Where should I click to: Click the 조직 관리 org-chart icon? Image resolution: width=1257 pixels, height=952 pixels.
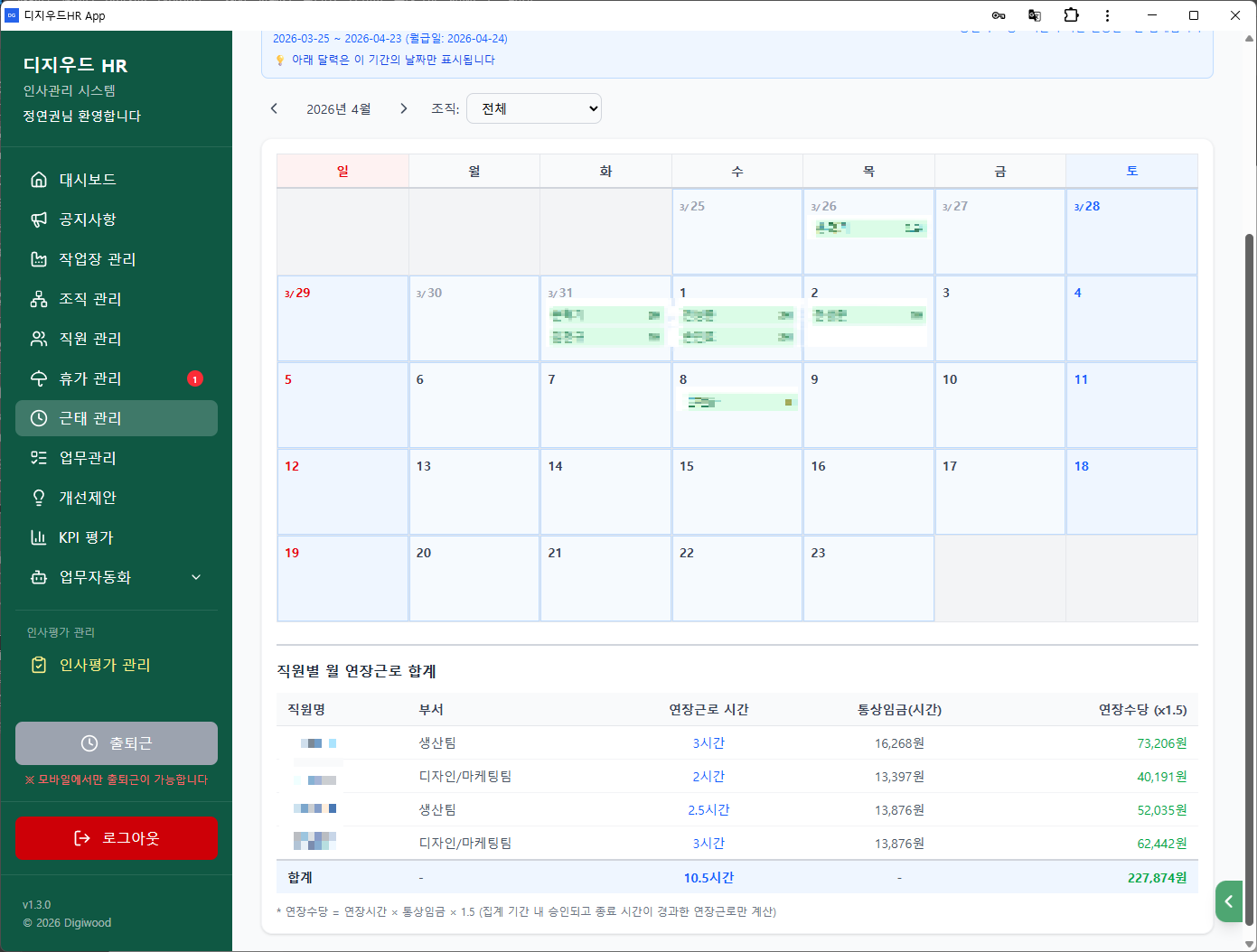39,299
